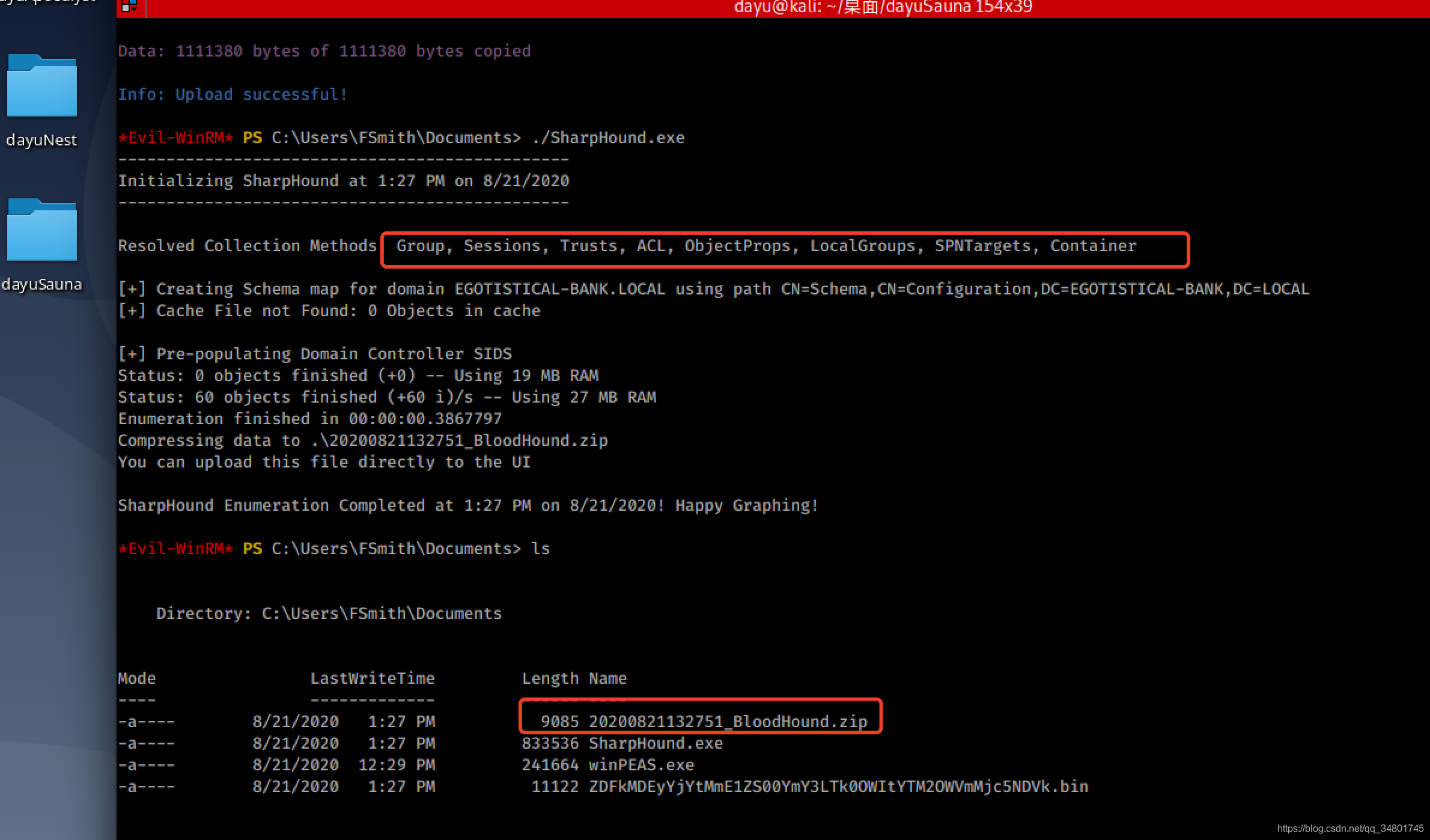Click the 11122 length value

(555, 787)
